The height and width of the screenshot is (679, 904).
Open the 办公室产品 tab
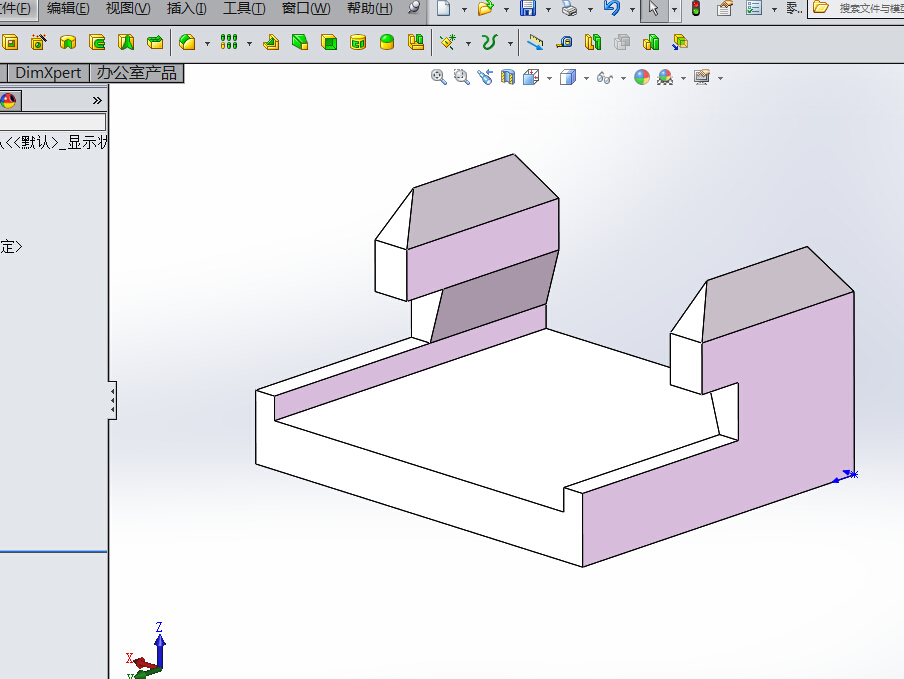point(137,72)
